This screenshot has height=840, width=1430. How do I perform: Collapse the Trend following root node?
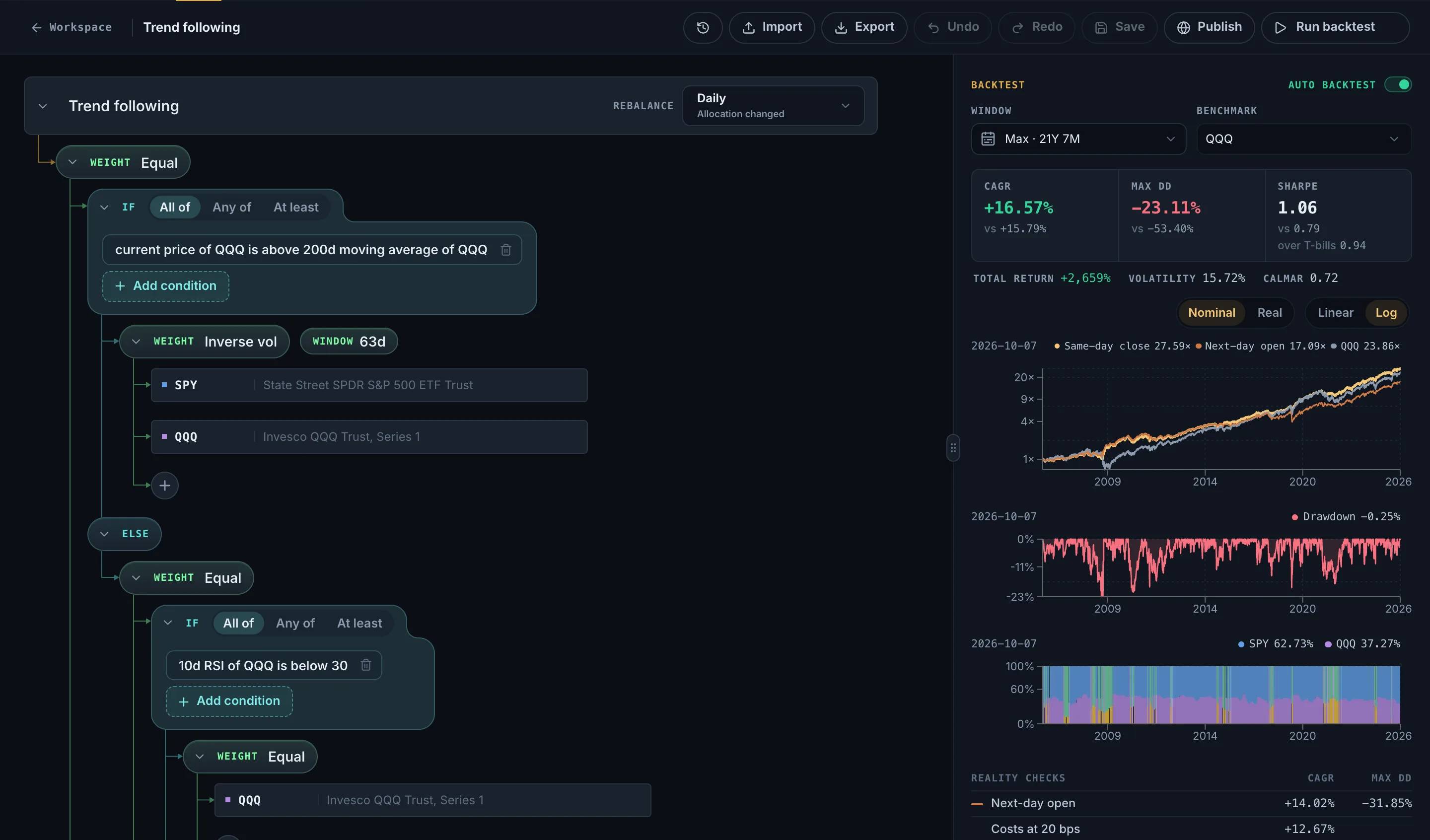click(x=43, y=106)
